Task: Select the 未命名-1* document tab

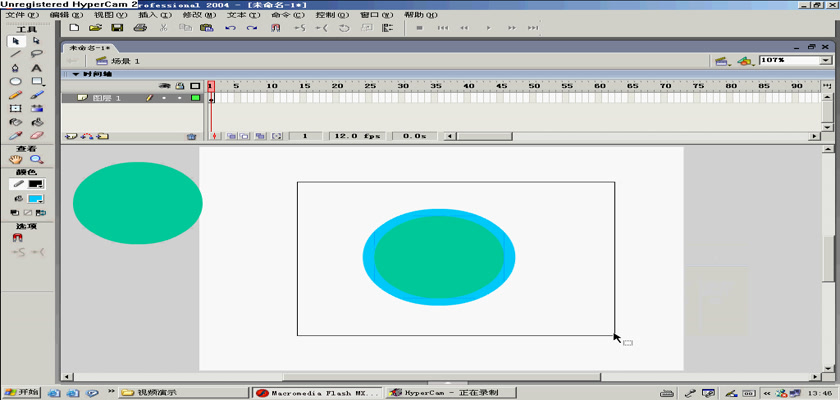Action: point(89,47)
